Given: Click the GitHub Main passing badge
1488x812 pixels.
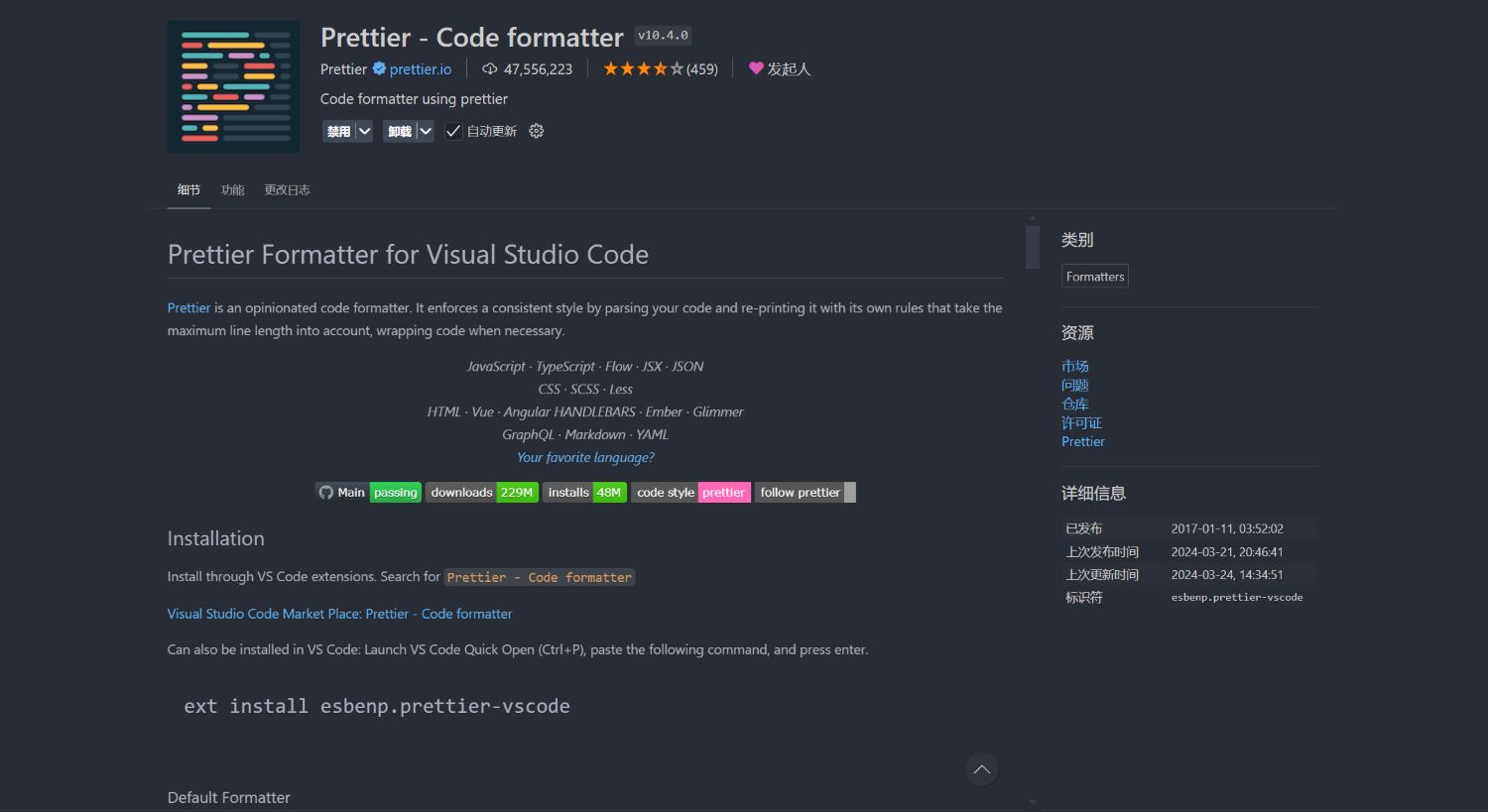Looking at the screenshot, I should pyautogui.click(x=369, y=492).
